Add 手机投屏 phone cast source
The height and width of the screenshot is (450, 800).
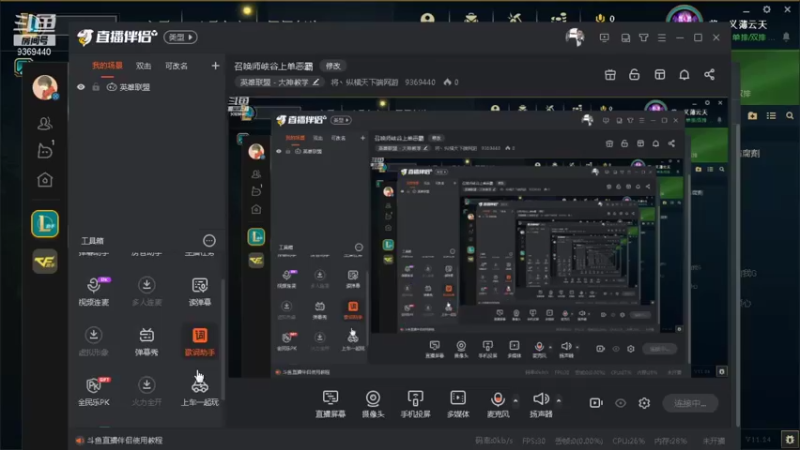[415, 404]
